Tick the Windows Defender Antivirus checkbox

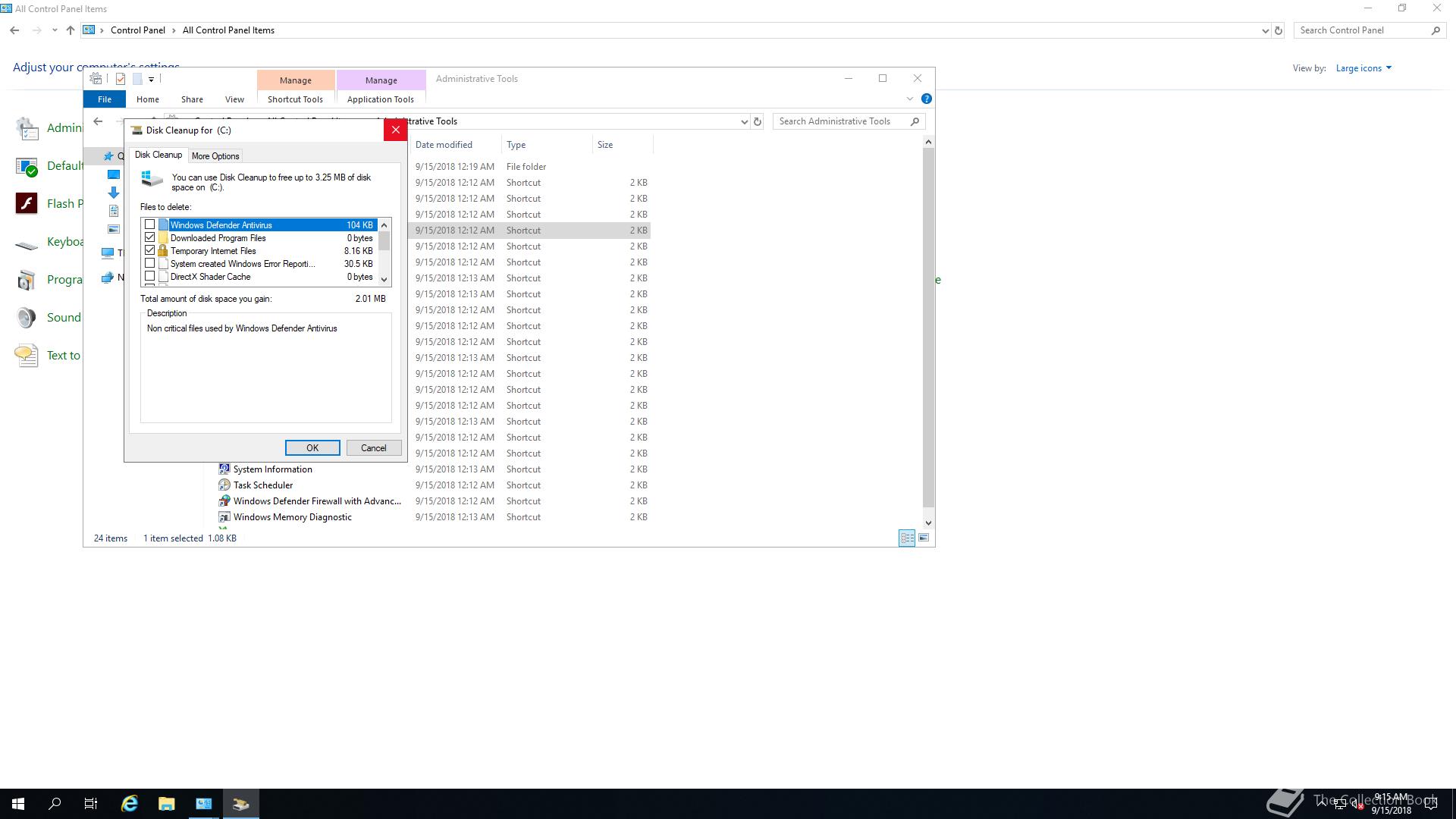click(149, 224)
